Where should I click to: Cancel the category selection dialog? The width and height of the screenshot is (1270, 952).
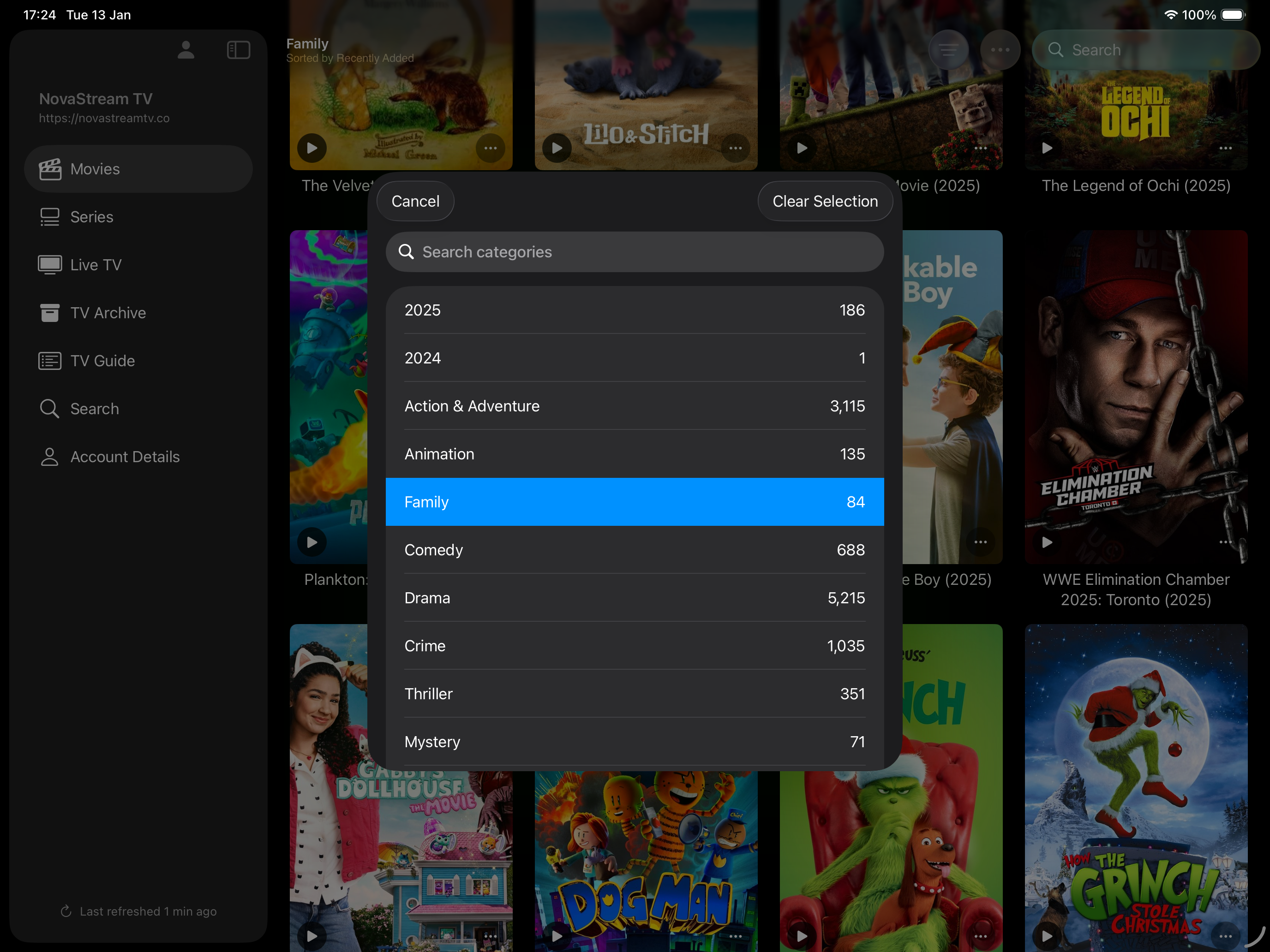[415, 202]
